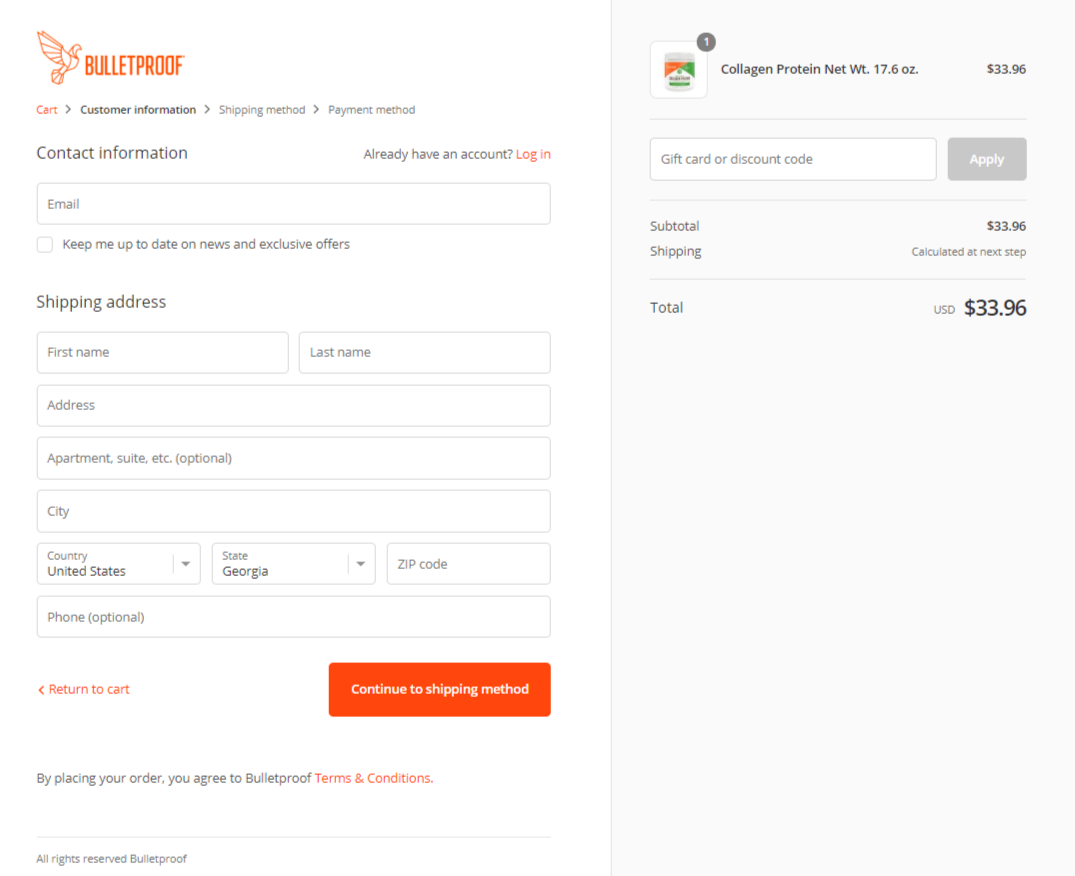Return to cart link
The image size is (1075, 876).
pos(84,690)
